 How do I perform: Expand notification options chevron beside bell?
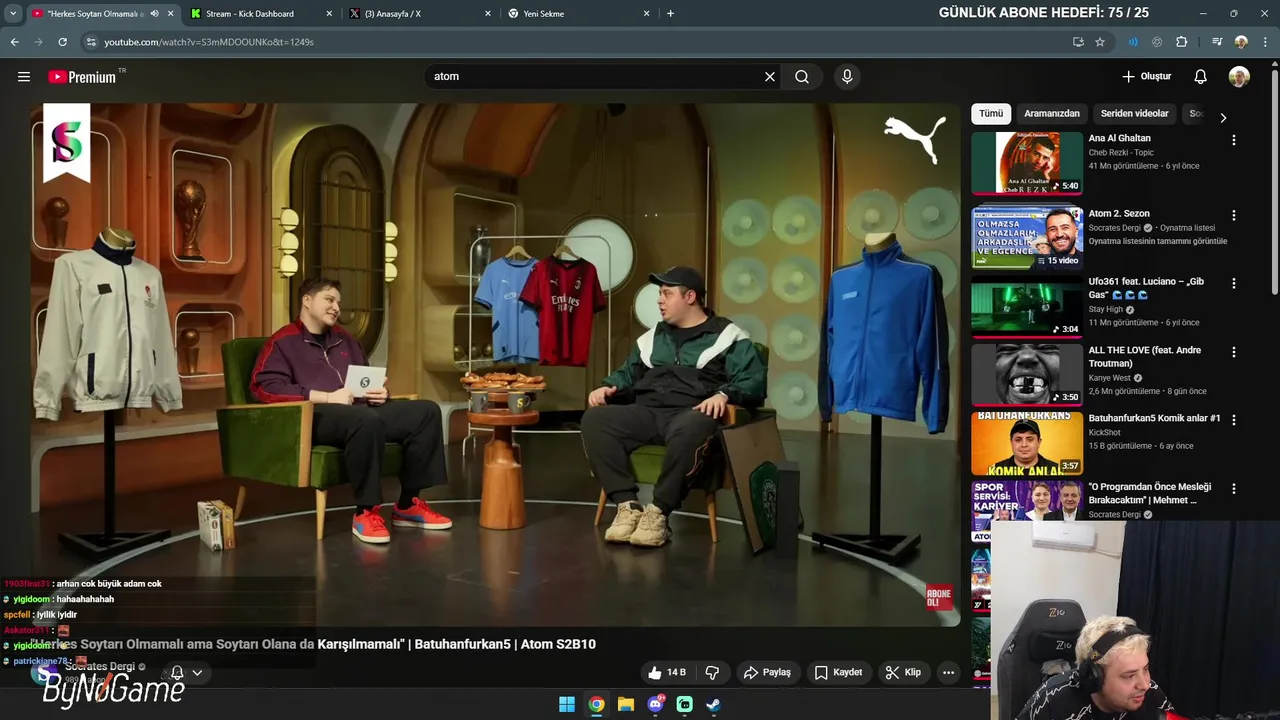(x=197, y=673)
